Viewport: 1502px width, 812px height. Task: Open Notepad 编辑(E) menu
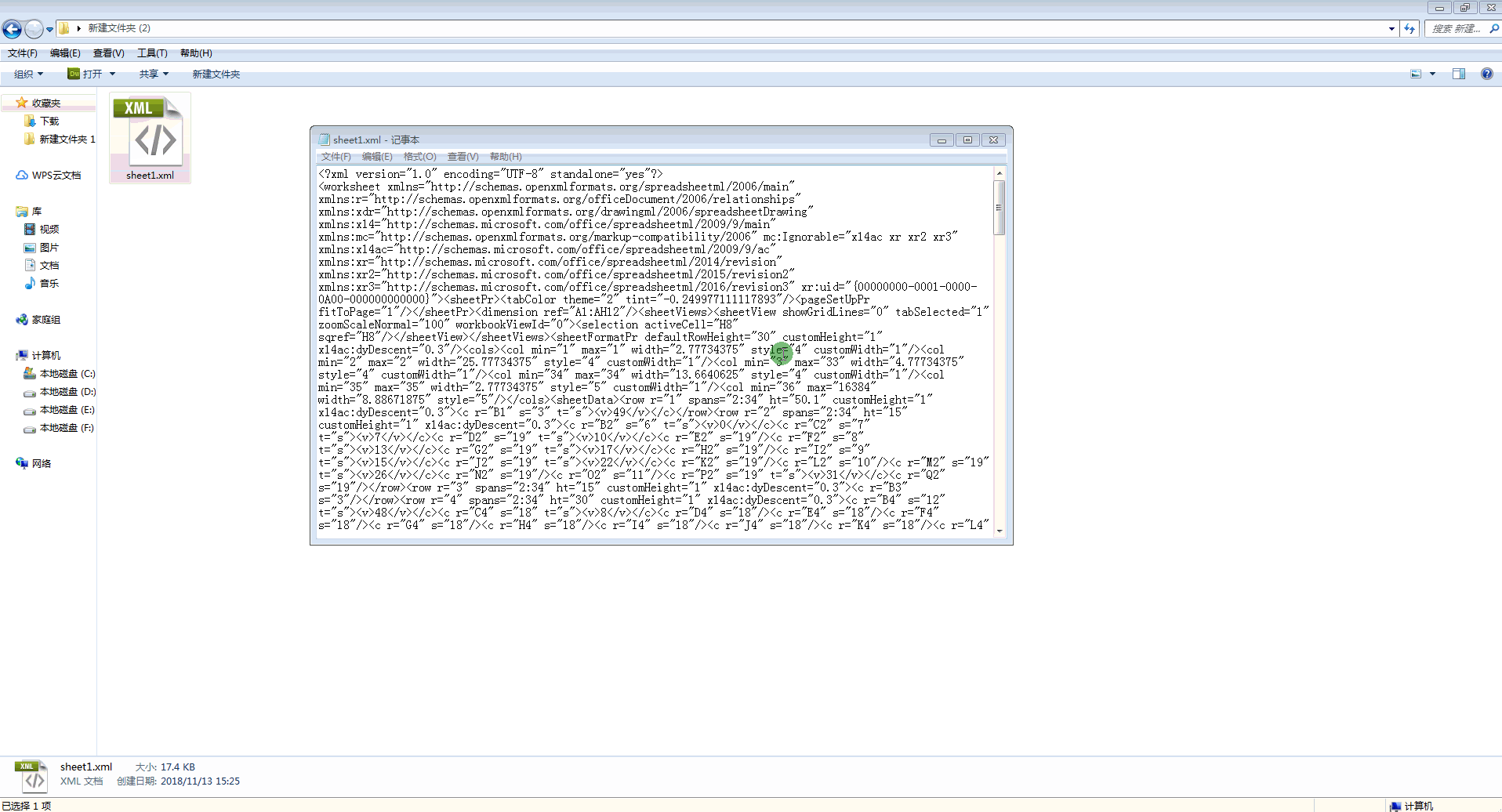click(x=377, y=157)
